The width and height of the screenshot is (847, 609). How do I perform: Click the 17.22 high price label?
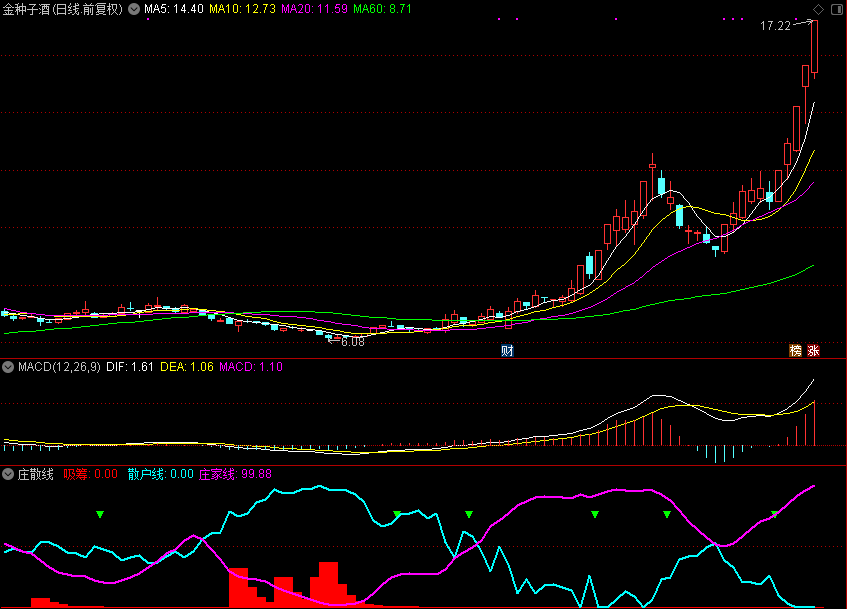click(774, 26)
